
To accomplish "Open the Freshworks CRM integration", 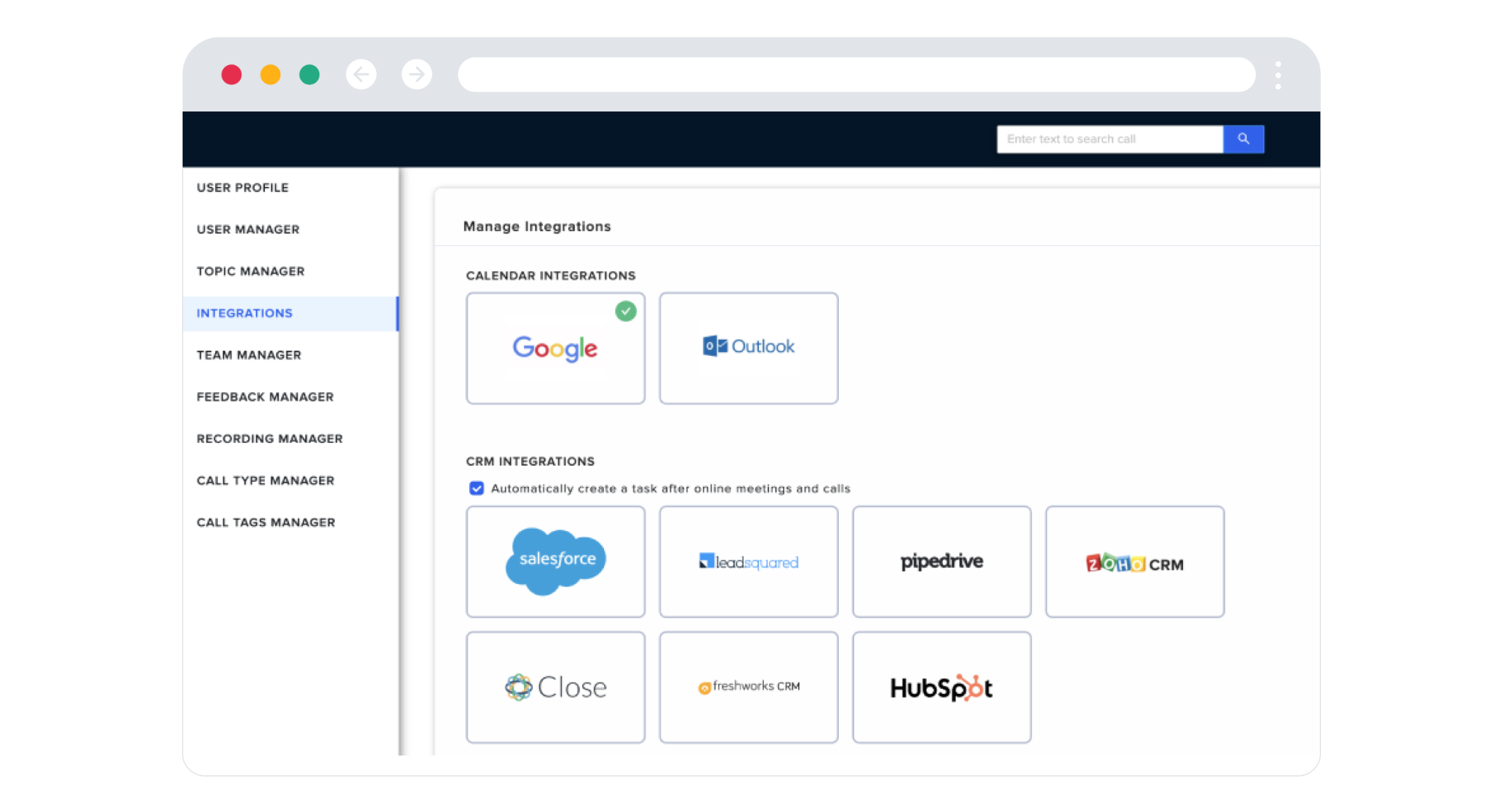I will (749, 687).
